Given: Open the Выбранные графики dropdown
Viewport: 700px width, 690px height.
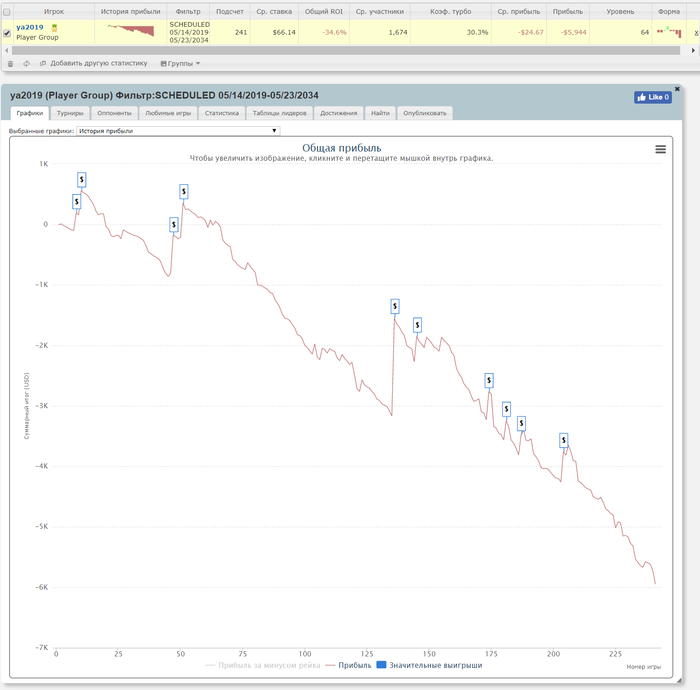Looking at the screenshot, I should pos(178,131).
